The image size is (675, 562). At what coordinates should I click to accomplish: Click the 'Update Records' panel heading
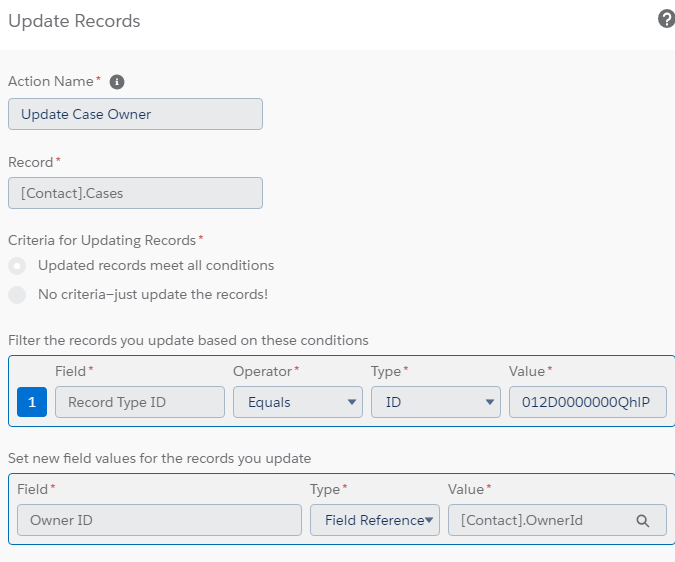click(x=74, y=21)
